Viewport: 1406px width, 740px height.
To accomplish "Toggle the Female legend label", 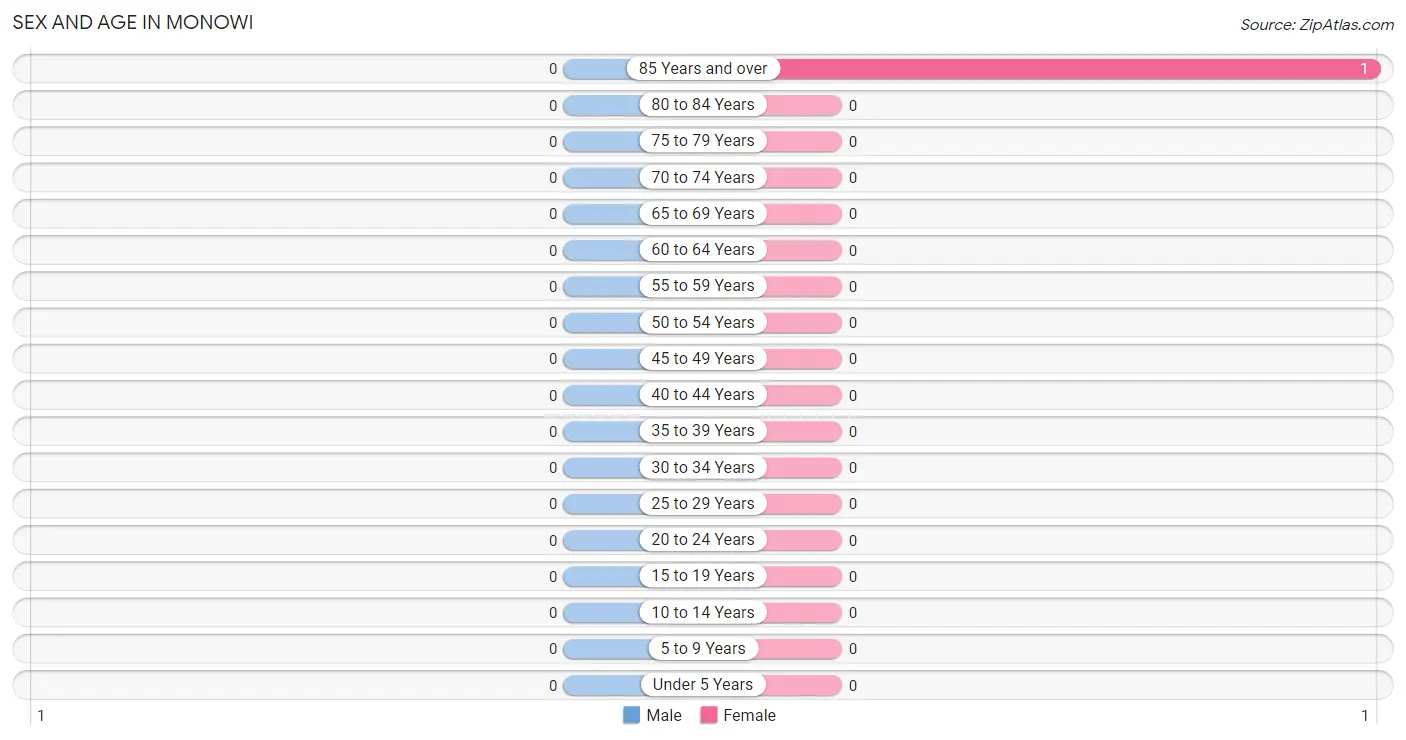I will (750, 715).
